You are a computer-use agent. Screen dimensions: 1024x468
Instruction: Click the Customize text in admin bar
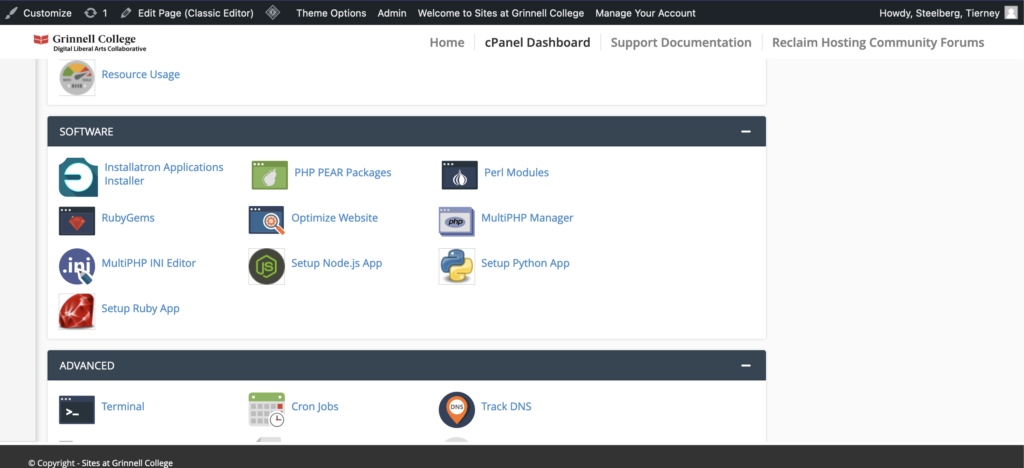[48, 13]
